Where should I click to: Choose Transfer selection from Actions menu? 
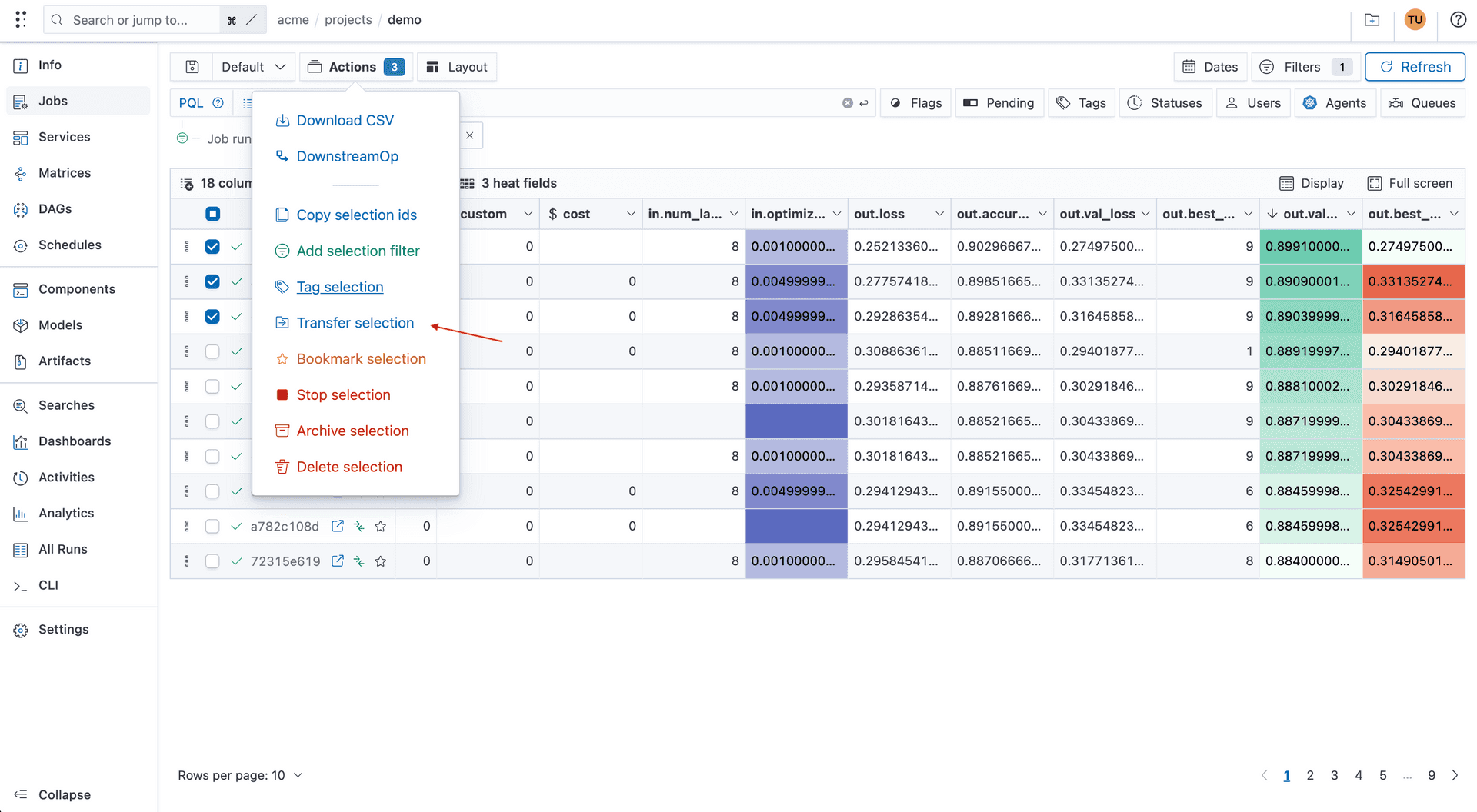[355, 323]
